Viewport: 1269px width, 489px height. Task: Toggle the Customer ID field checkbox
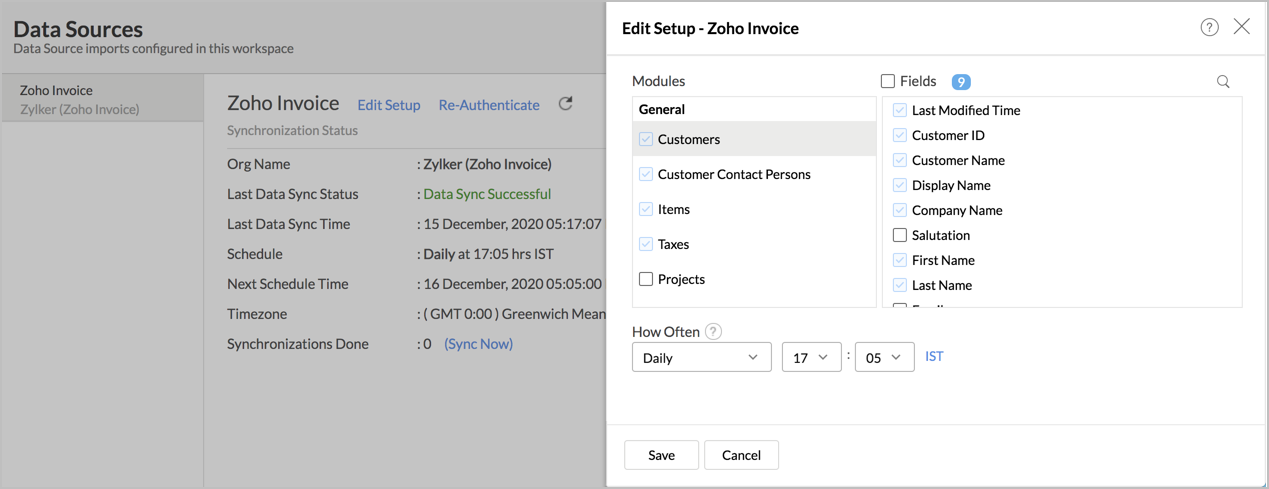tap(900, 135)
